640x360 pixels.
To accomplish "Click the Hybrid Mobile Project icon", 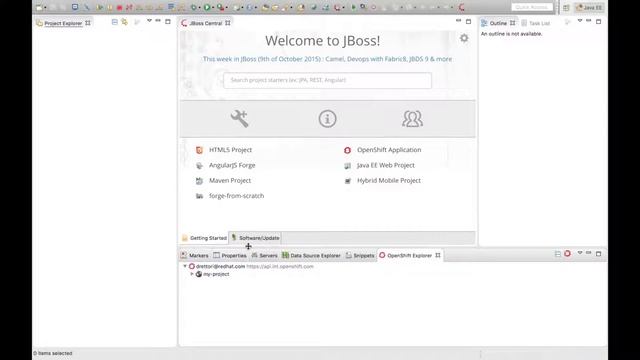I will (347, 181).
